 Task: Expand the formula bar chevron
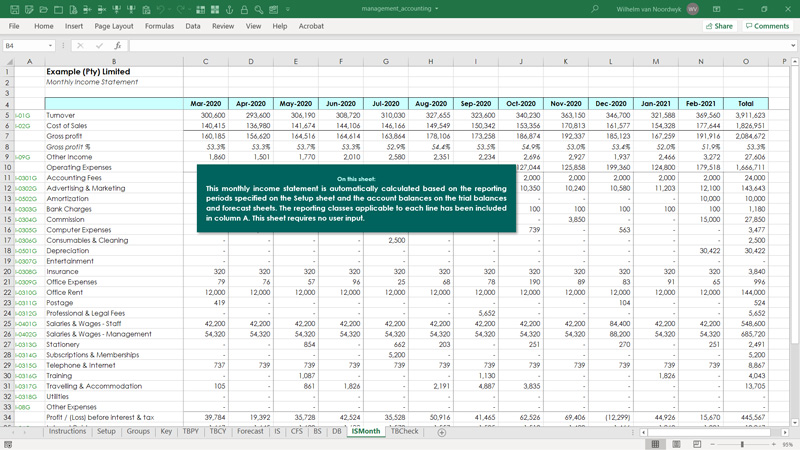click(x=793, y=45)
